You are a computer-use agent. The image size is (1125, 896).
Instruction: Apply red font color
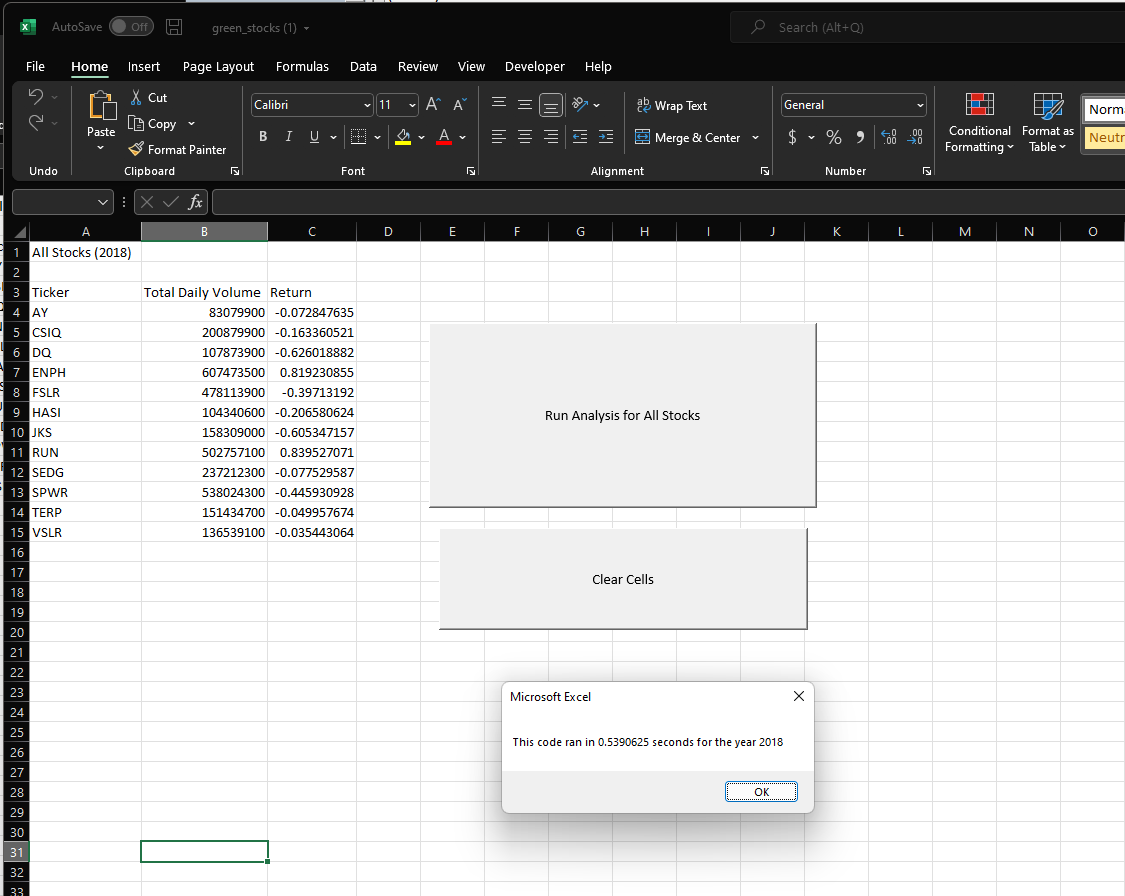pyautogui.click(x=444, y=136)
